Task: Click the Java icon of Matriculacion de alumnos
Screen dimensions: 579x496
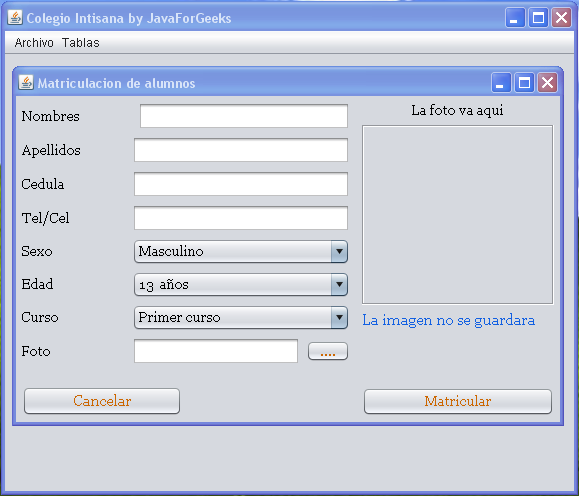Action: click(26, 83)
